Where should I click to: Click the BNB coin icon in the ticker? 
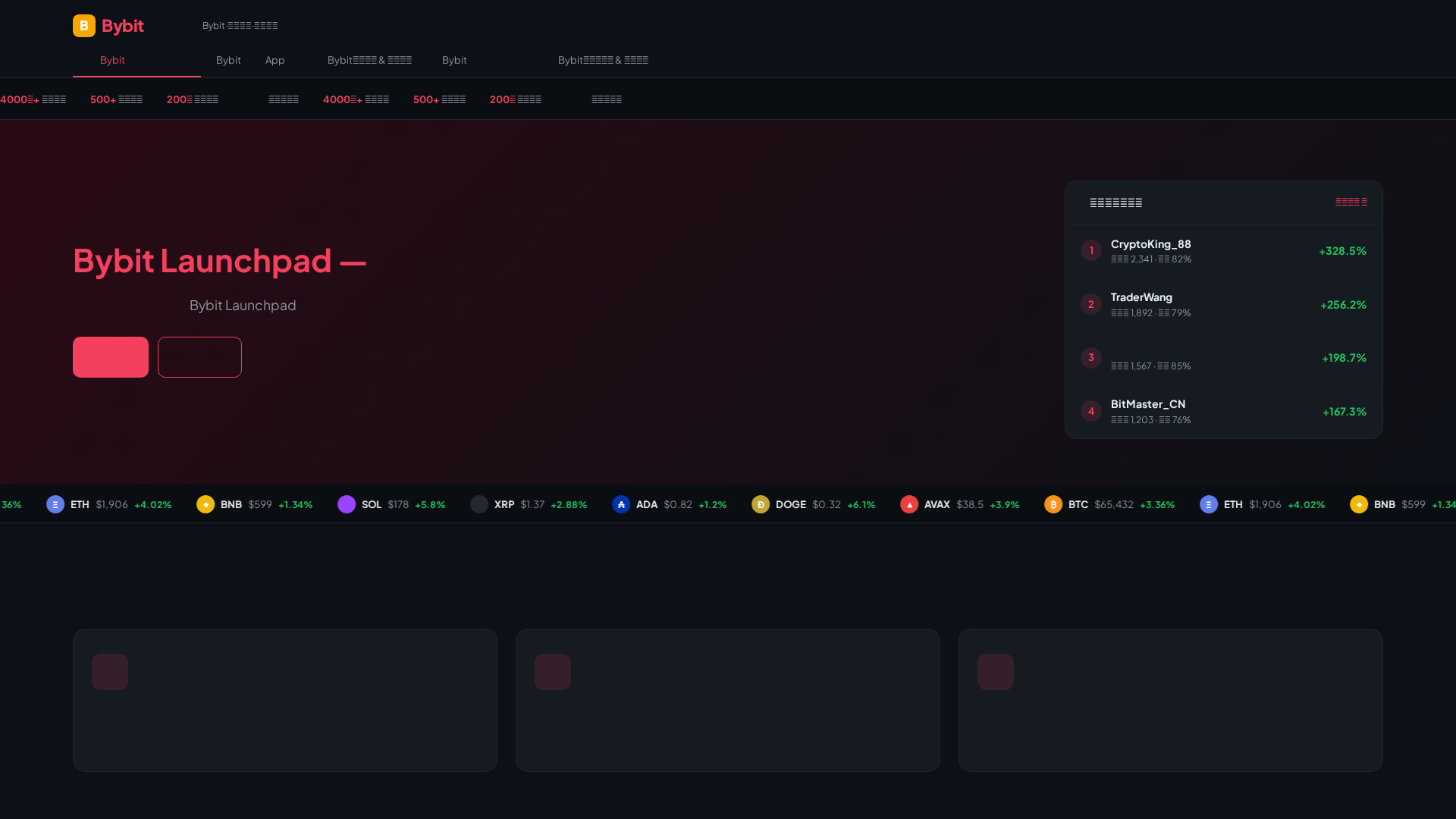pyautogui.click(x=206, y=504)
